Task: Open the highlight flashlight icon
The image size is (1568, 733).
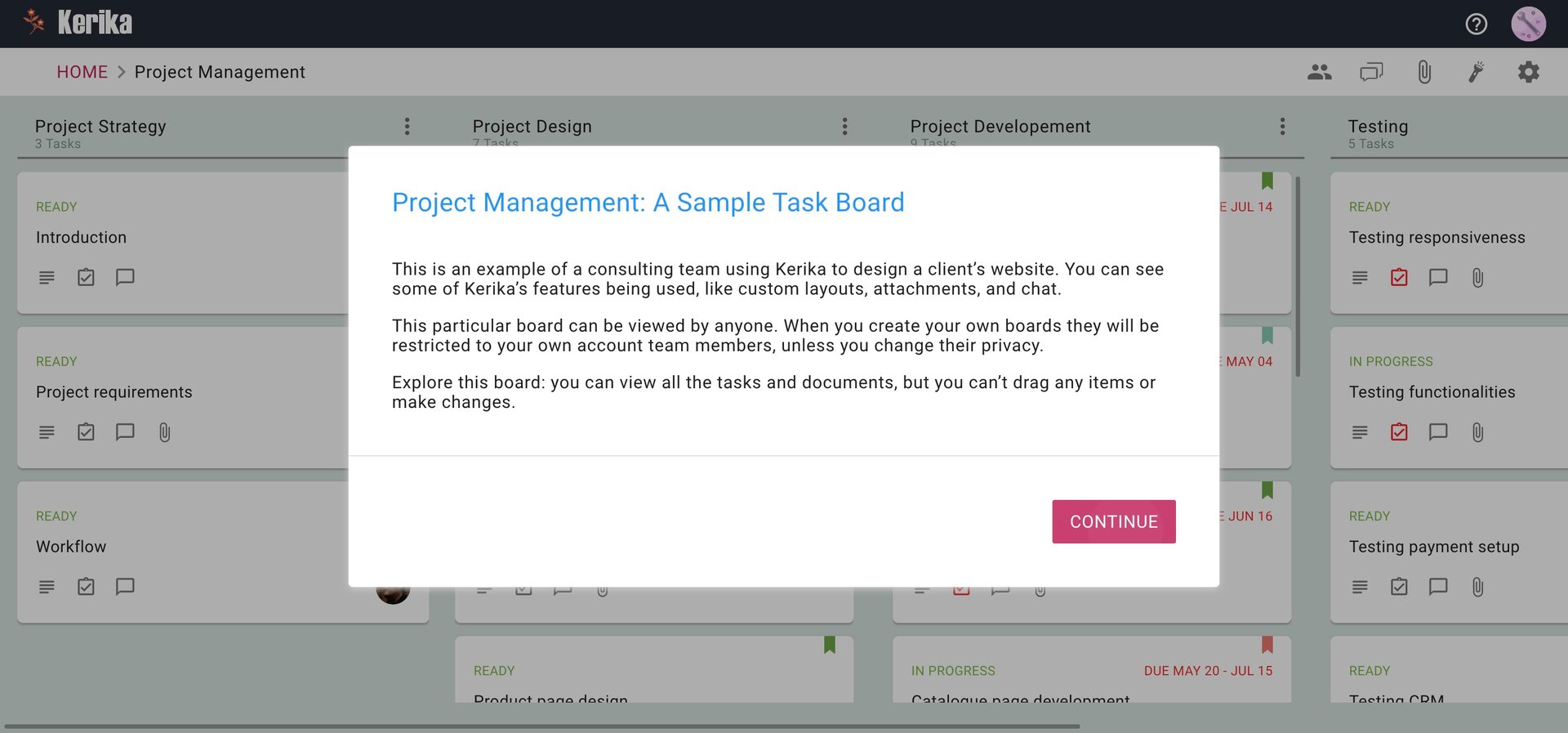Action: 1476,72
